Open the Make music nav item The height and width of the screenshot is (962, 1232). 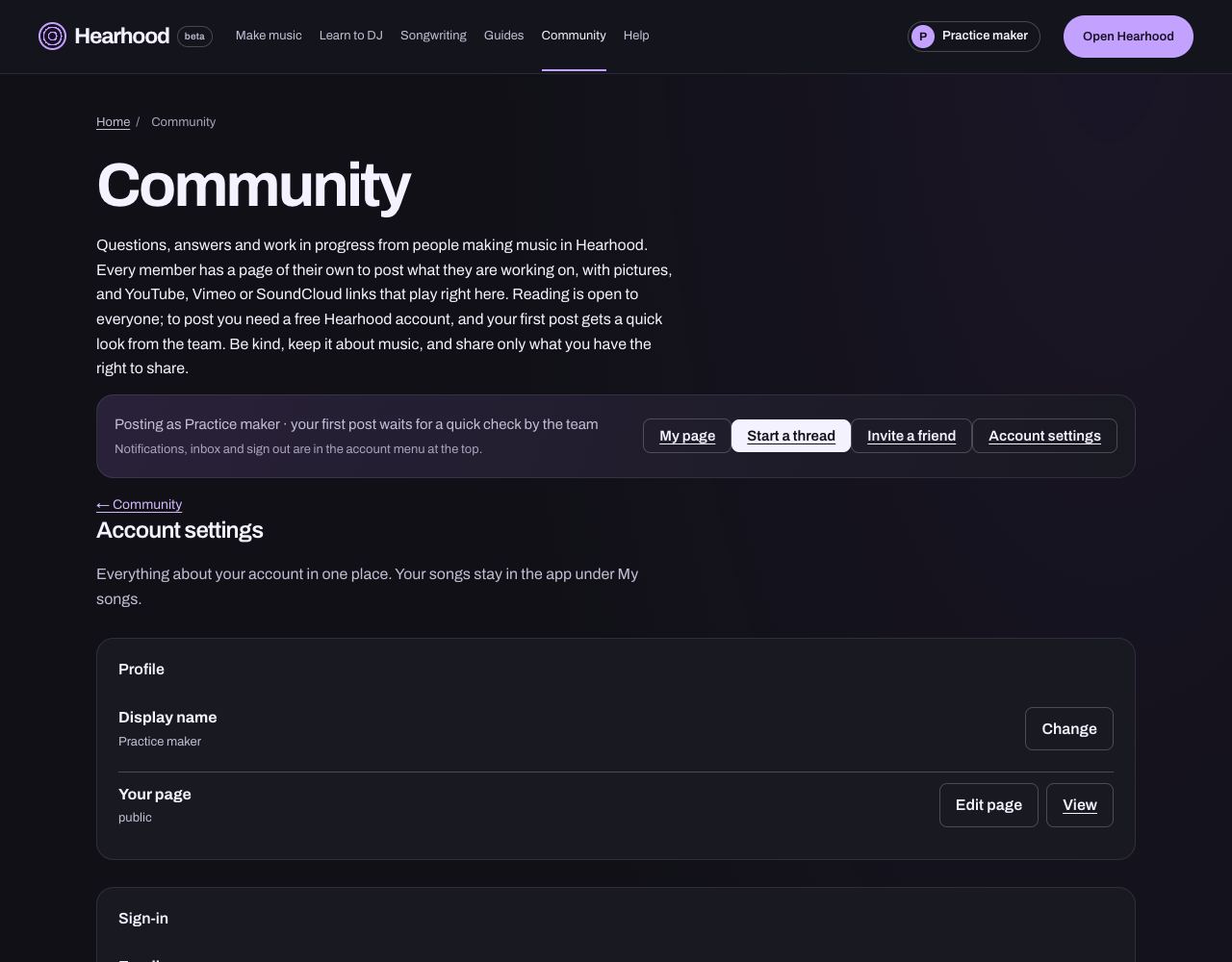(x=269, y=36)
